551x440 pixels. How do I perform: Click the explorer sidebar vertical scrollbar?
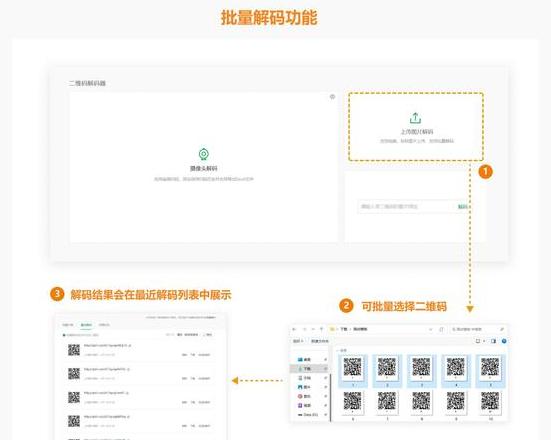[x=330, y=397]
